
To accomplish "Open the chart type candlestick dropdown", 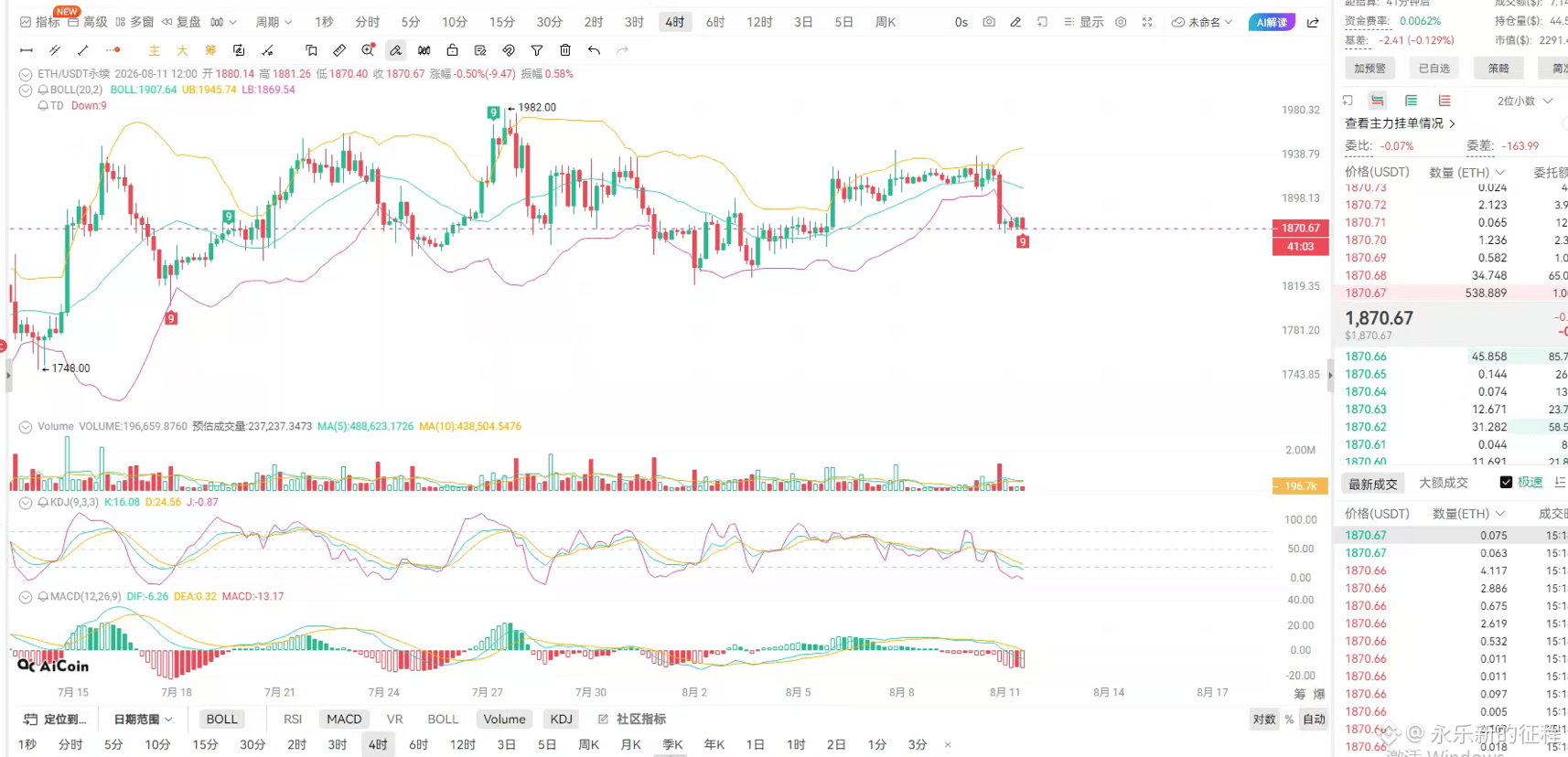I will [x=223, y=22].
